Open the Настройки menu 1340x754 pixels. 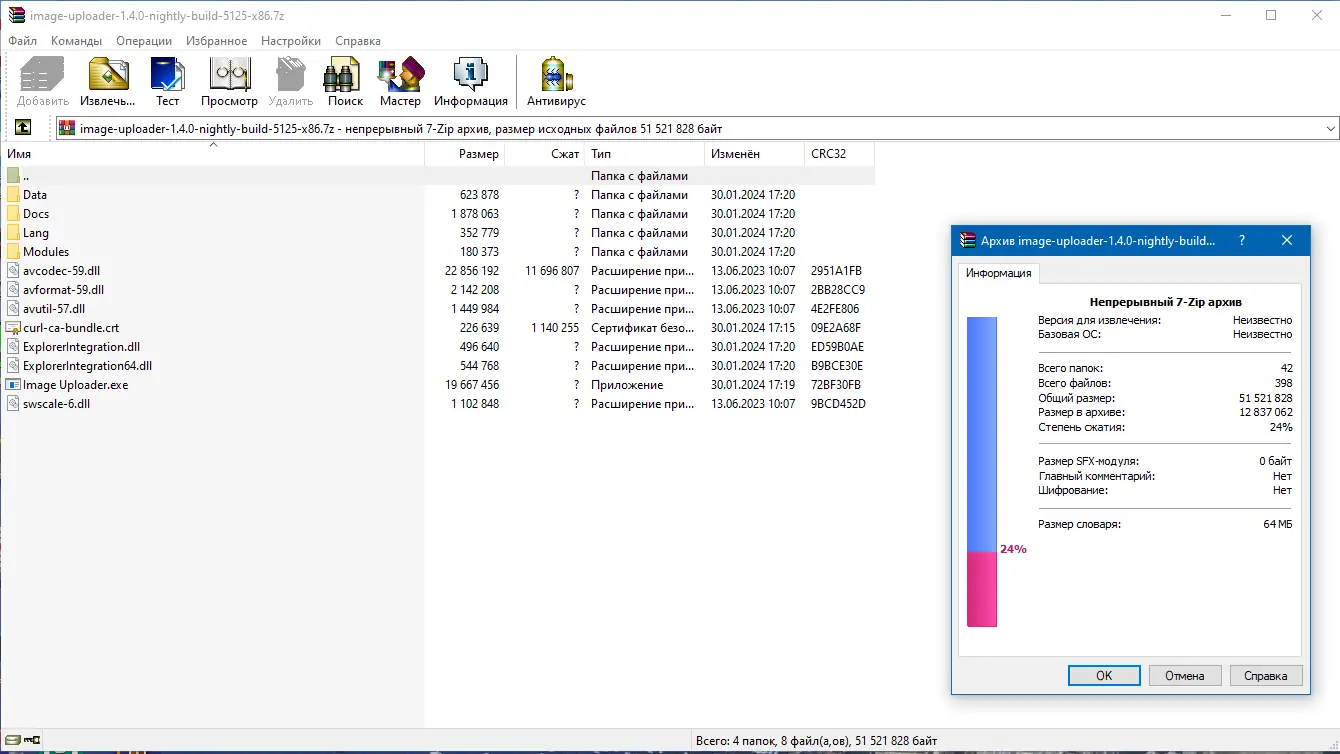(290, 40)
